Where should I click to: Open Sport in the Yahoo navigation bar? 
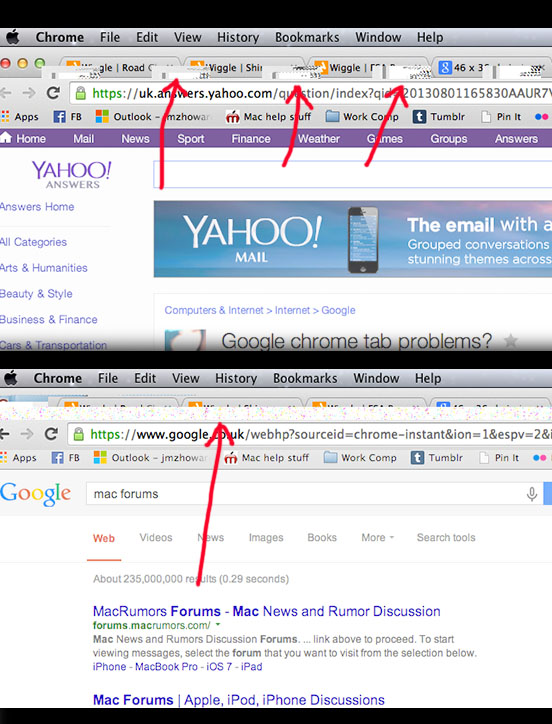(191, 139)
